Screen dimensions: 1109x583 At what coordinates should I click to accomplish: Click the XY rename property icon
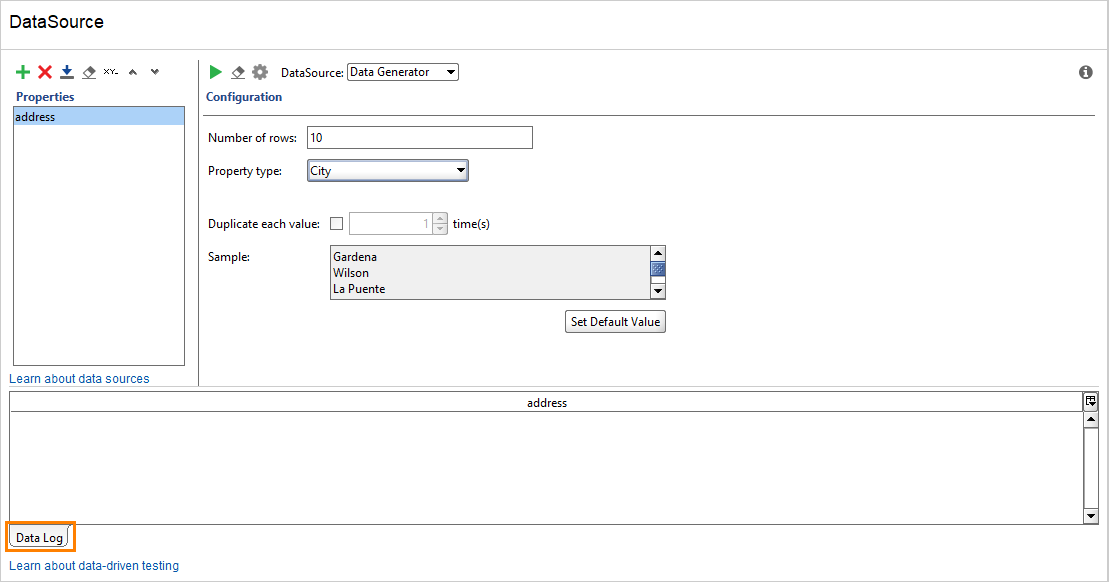pos(111,71)
